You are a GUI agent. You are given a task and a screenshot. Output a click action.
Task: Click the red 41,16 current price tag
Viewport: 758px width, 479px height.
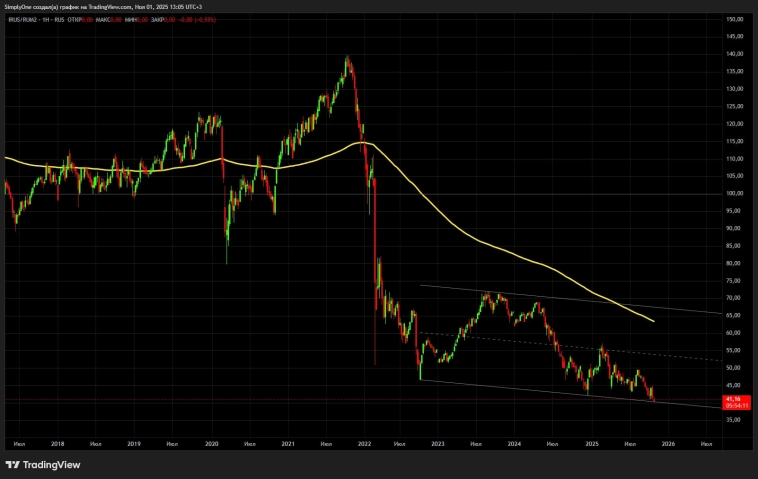pyautogui.click(x=736, y=402)
